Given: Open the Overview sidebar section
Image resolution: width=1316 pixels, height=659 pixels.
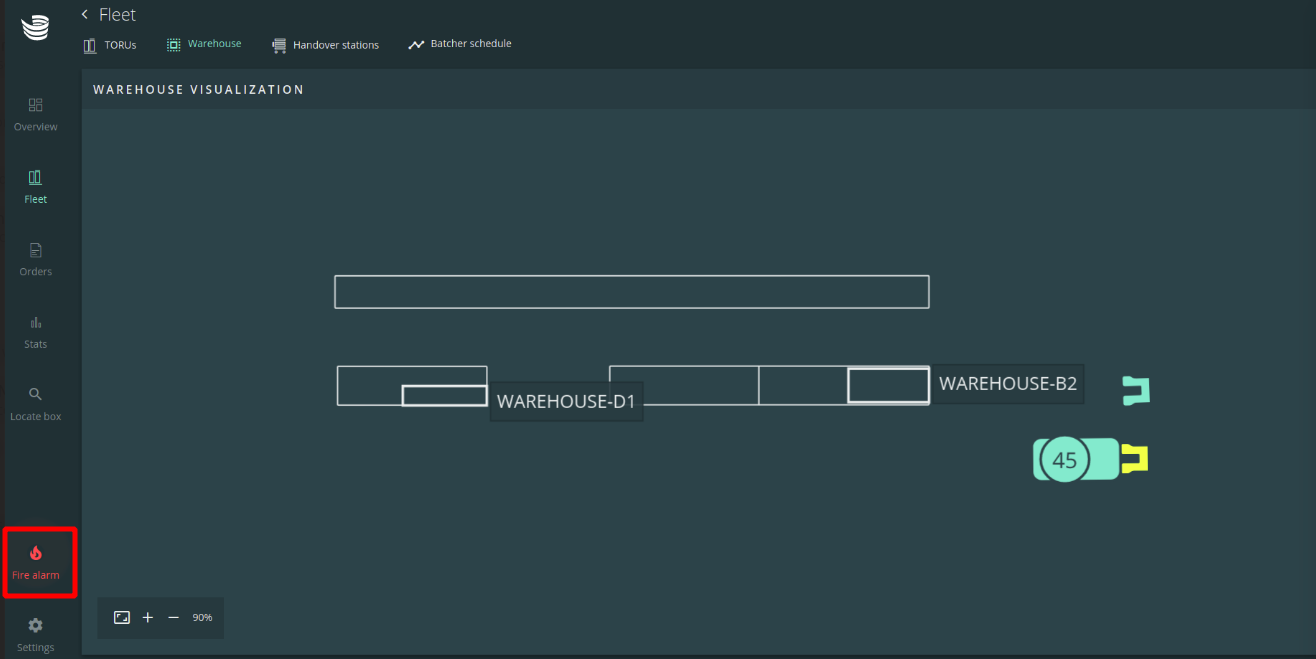Looking at the screenshot, I should (x=36, y=114).
